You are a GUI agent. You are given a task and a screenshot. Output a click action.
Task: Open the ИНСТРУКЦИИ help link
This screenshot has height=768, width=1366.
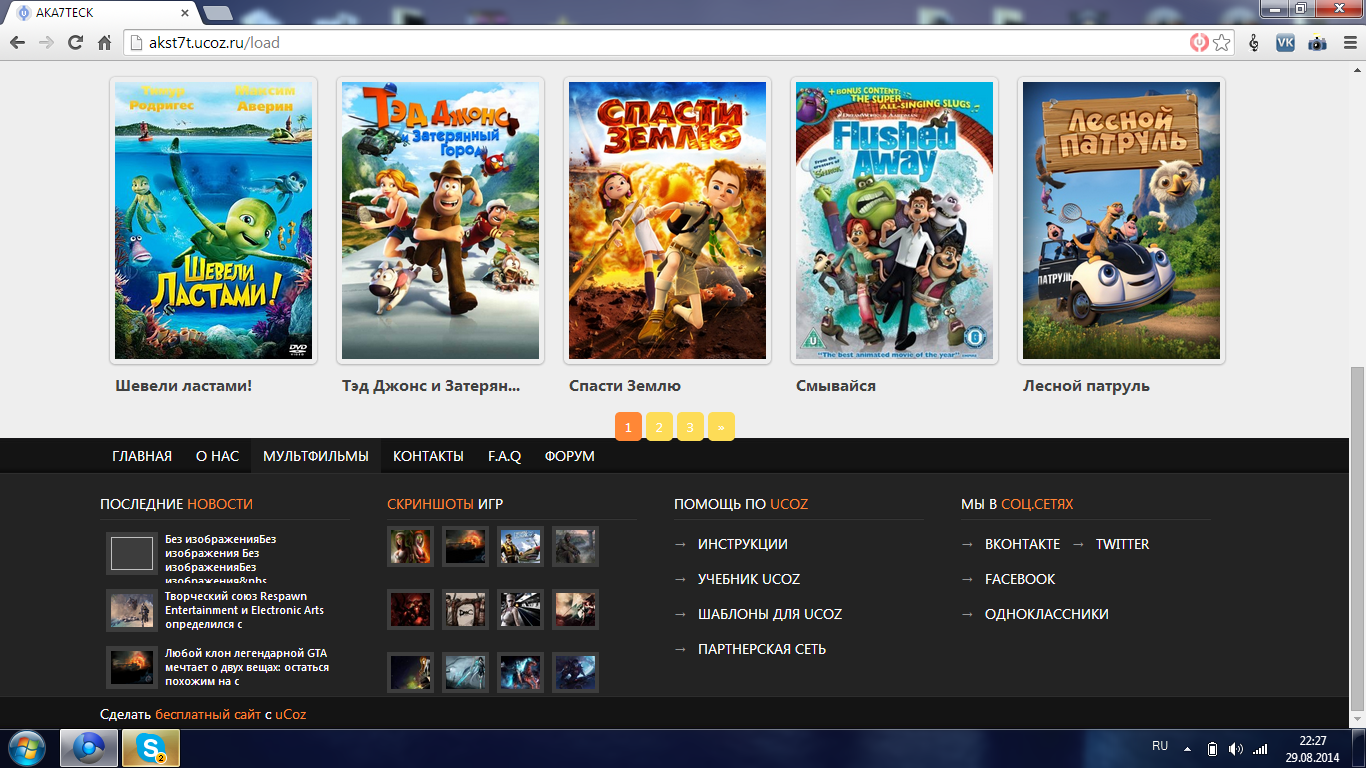click(743, 544)
